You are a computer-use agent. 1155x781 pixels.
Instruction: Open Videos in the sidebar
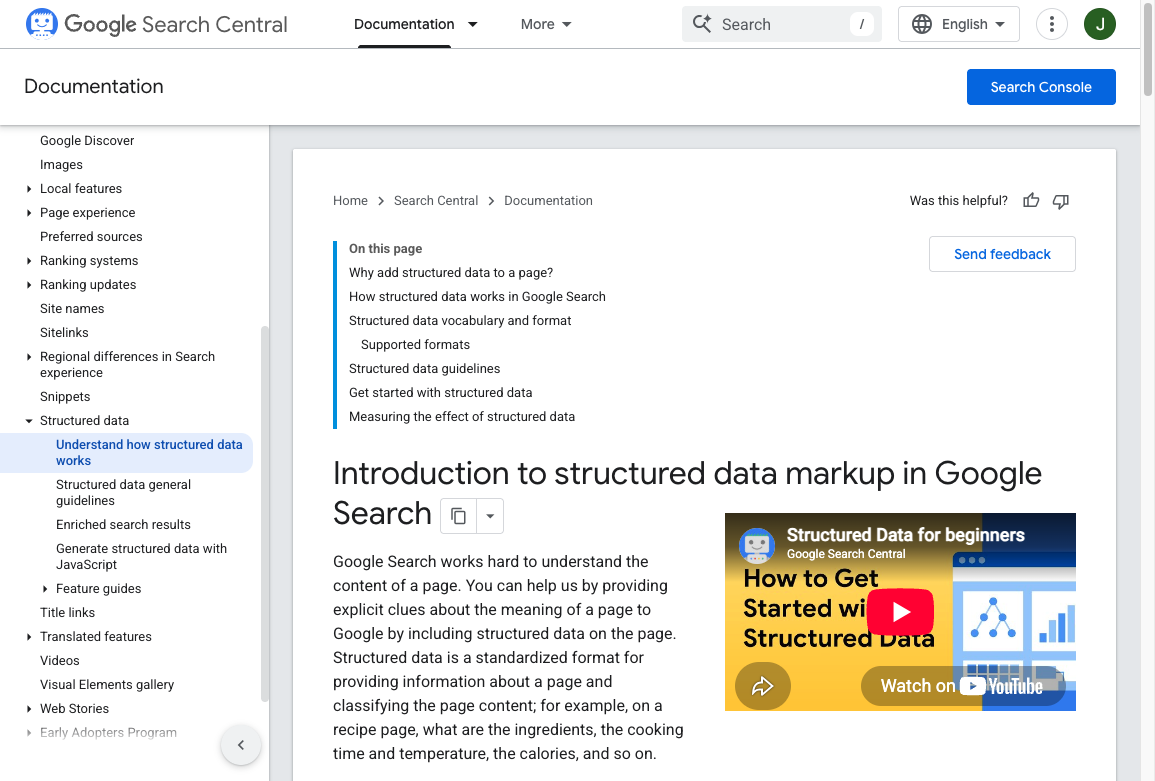60,661
